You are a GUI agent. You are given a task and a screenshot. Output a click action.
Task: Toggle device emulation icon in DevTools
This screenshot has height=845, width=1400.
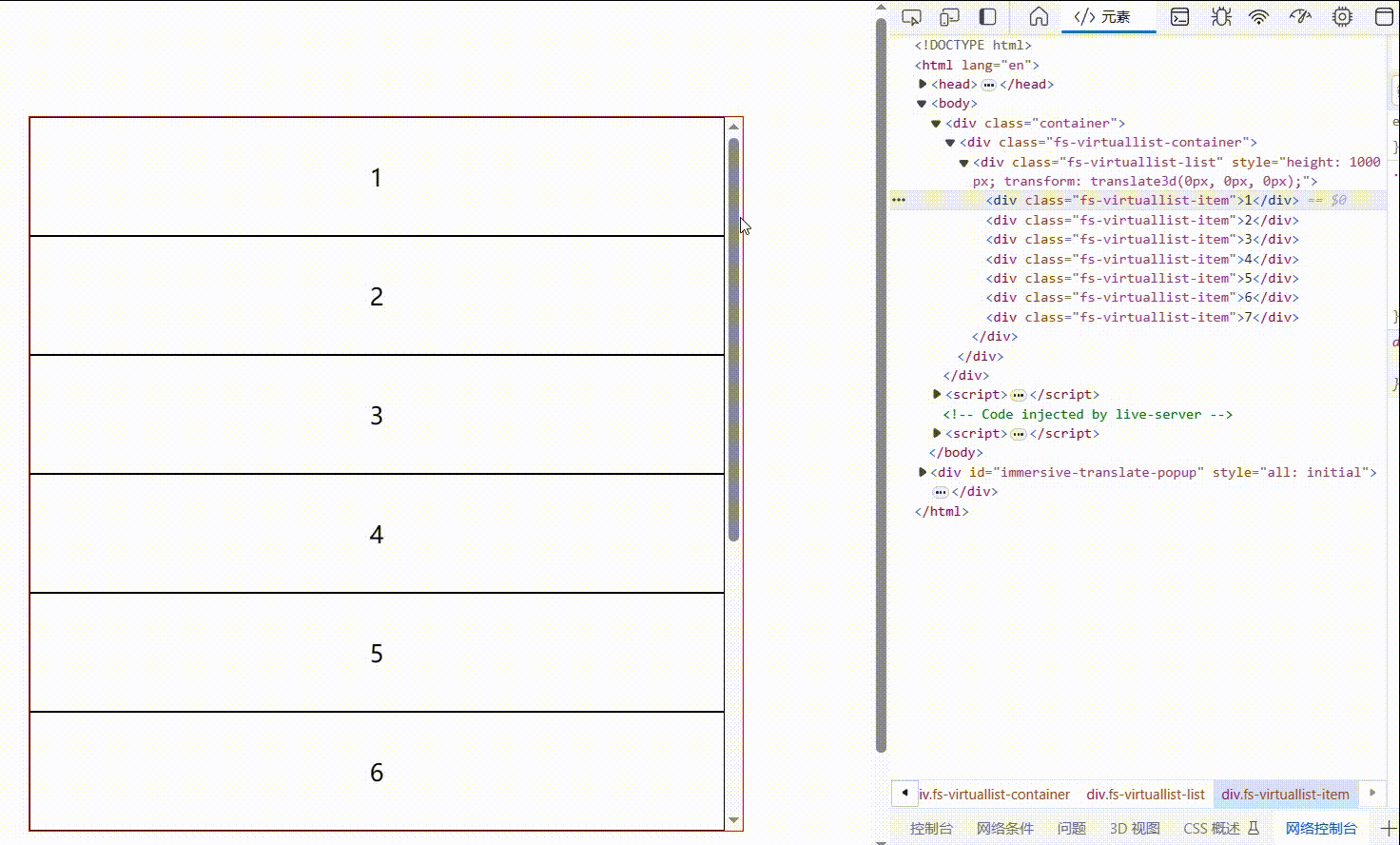click(x=949, y=17)
